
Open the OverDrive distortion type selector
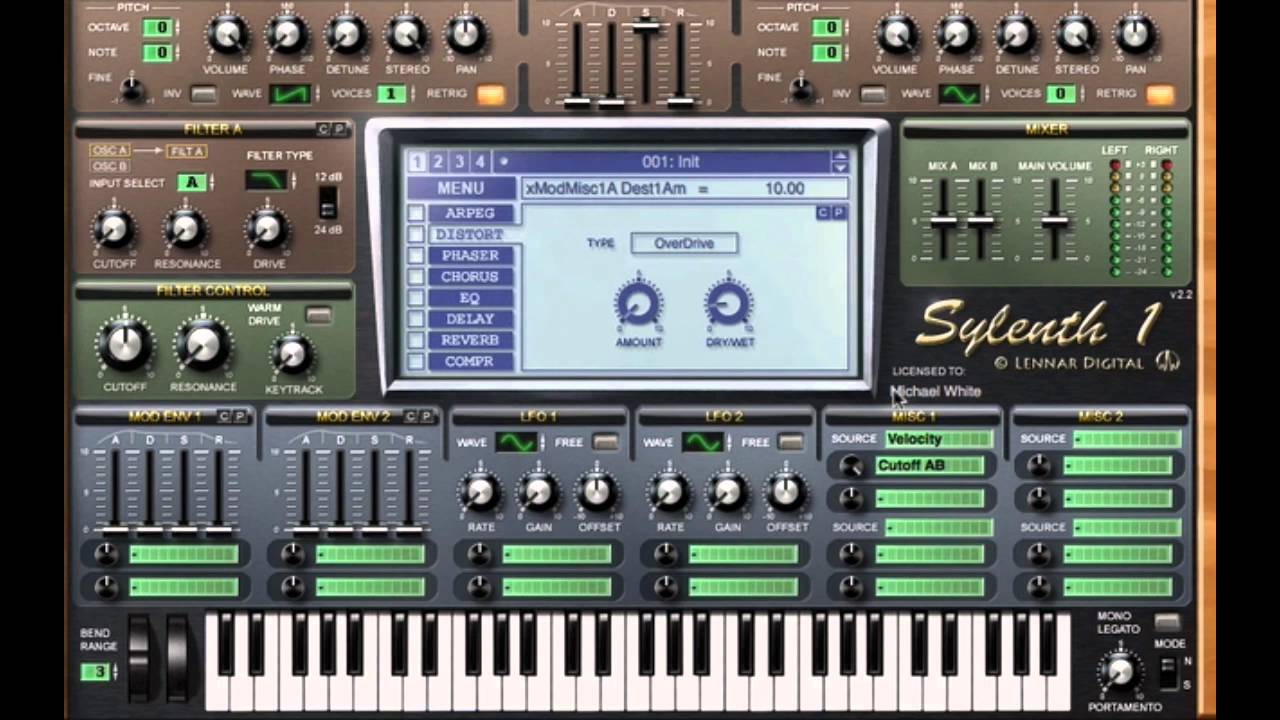point(684,243)
